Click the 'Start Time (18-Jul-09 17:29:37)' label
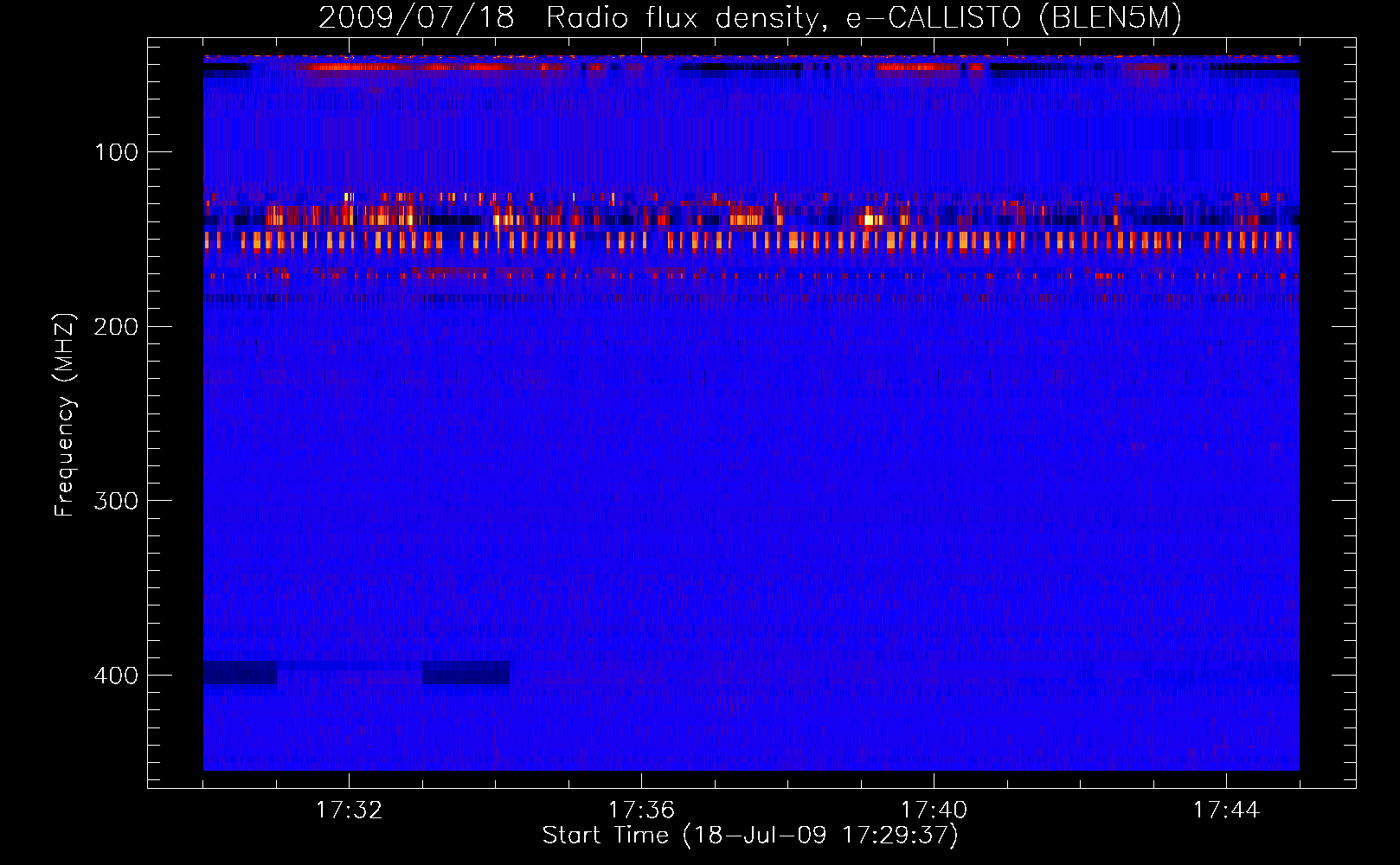 [x=750, y=836]
